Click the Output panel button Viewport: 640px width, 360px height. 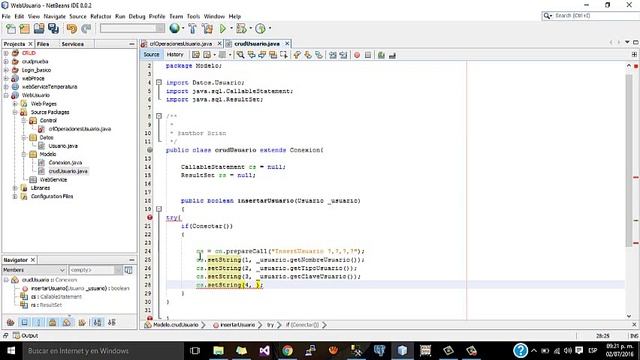pos(25,336)
